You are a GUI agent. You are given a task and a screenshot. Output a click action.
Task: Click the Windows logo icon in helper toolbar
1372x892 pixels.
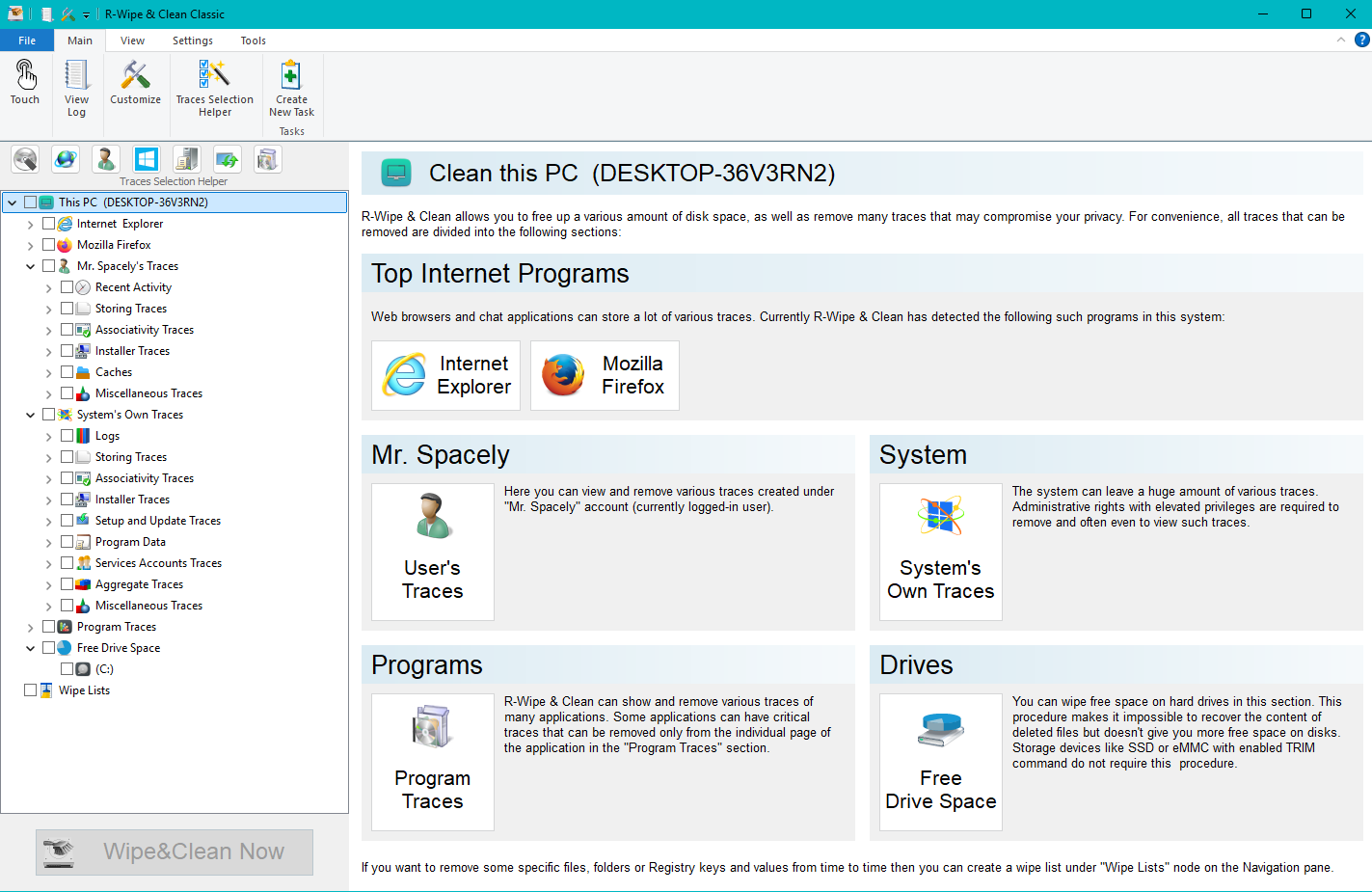pyautogui.click(x=147, y=159)
